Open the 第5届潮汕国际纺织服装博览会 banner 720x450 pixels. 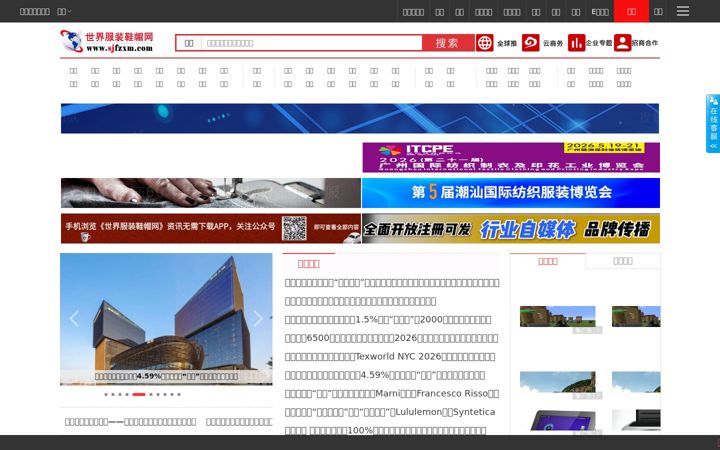pyautogui.click(x=511, y=193)
